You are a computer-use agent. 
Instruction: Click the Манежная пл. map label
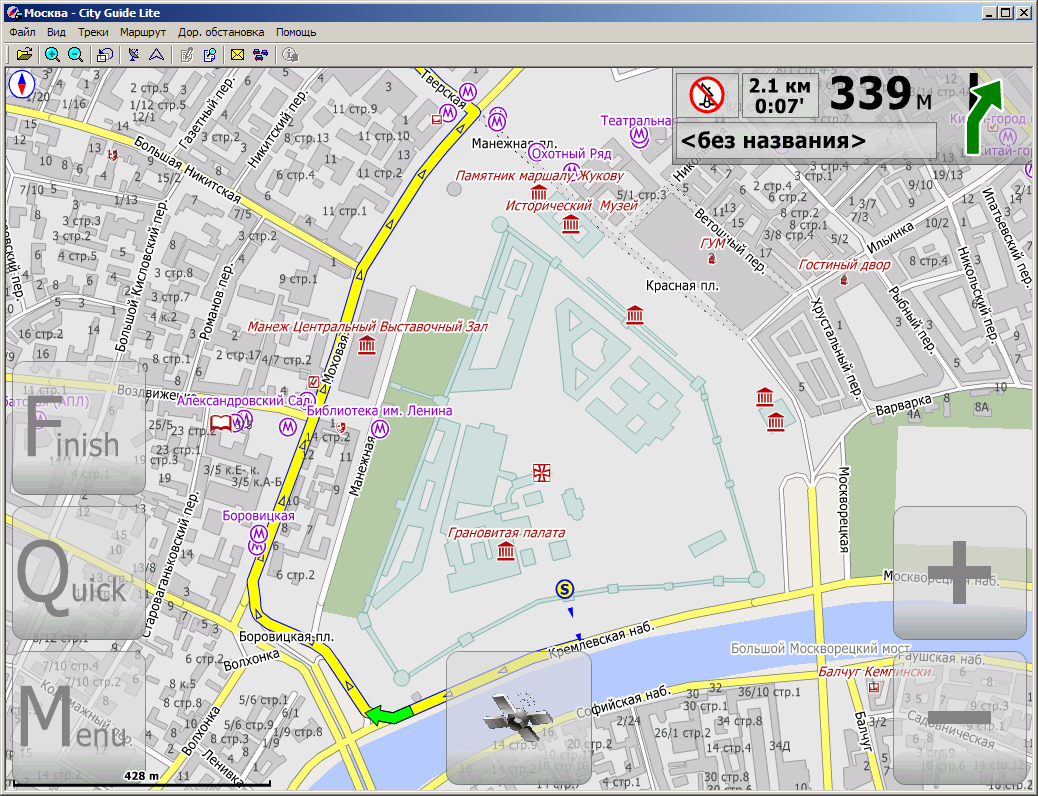coord(514,144)
